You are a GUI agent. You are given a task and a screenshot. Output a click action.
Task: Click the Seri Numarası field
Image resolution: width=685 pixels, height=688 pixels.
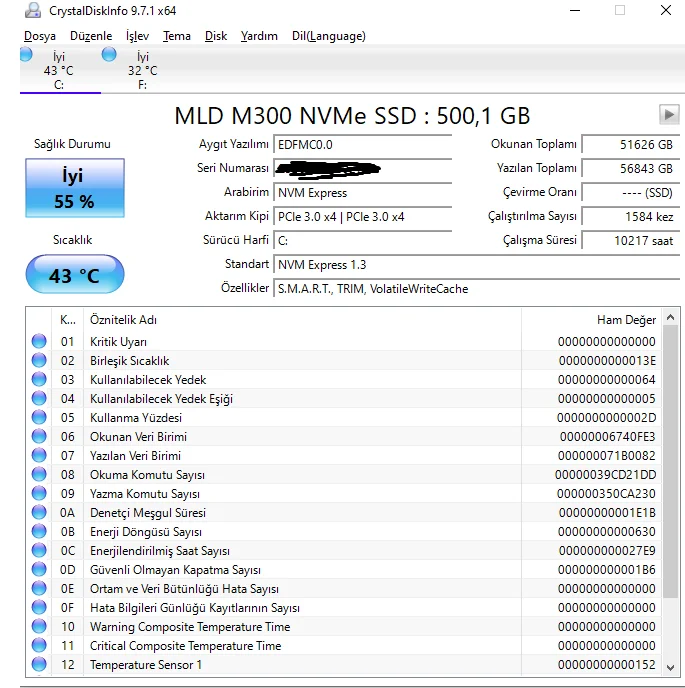pyautogui.click(x=362, y=168)
